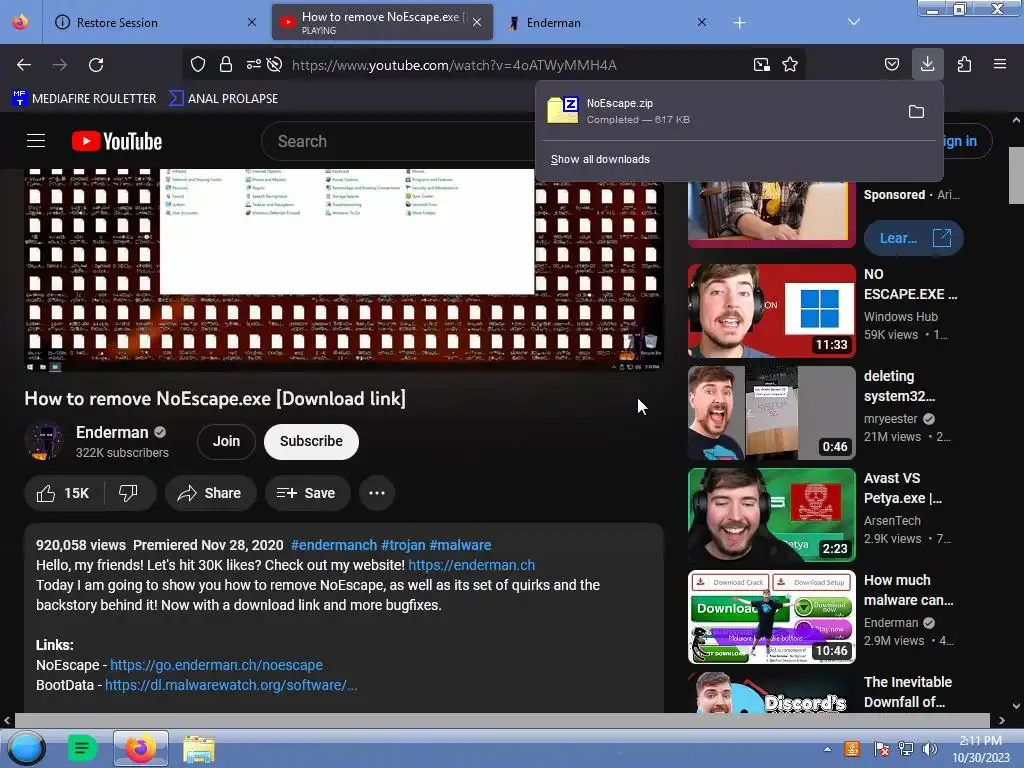This screenshot has height=768, width=1024.
Task: Open the go.enderman.ch/noescape link
Action: pyautogui.click(x=216, y=665)
